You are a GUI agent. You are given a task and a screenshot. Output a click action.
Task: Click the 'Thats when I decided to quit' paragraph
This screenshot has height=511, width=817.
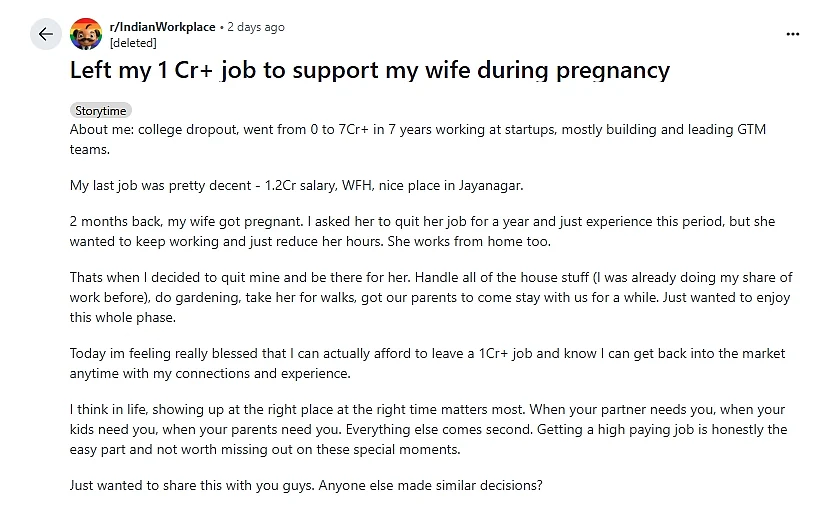coord(431,297)
